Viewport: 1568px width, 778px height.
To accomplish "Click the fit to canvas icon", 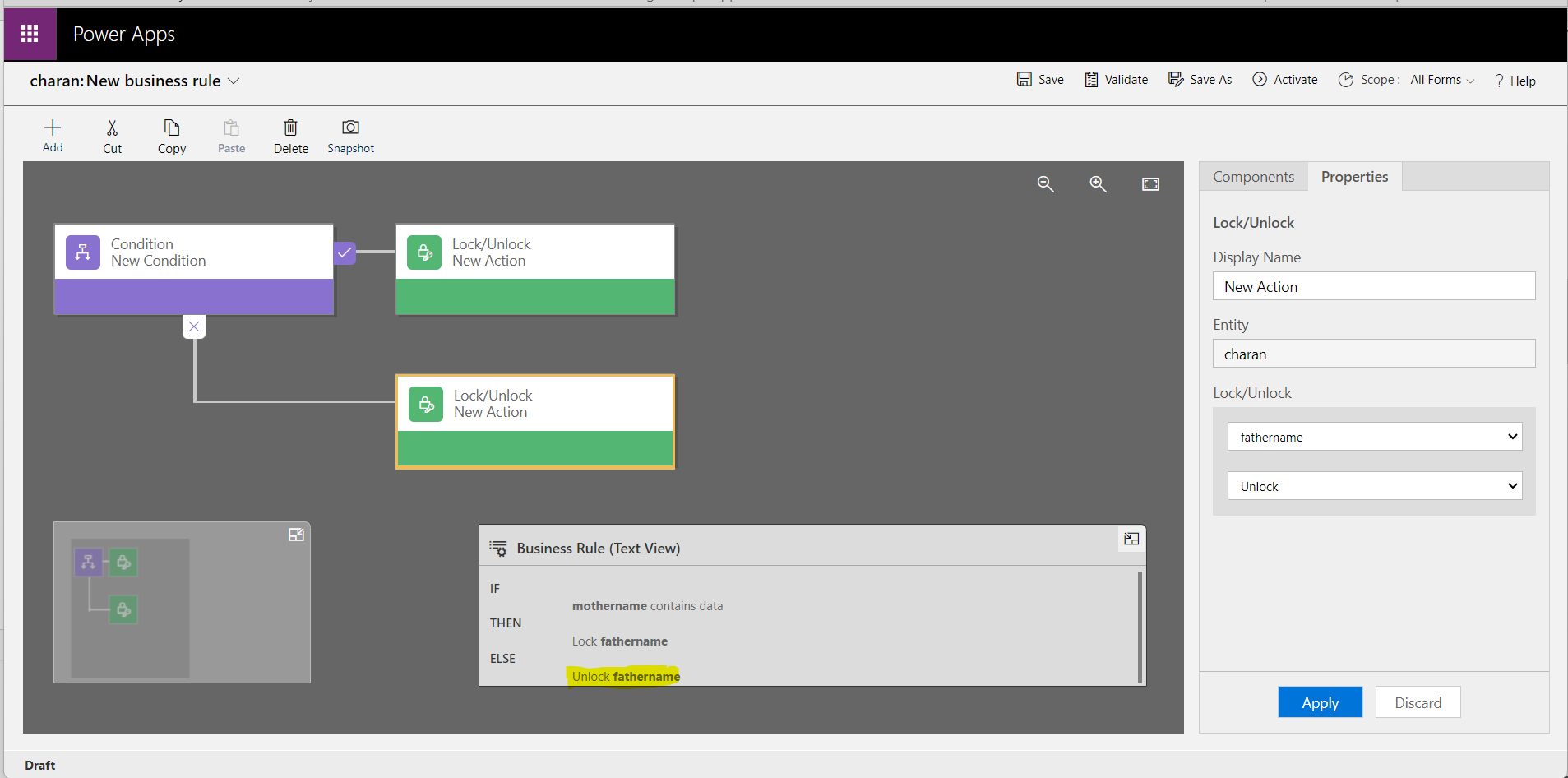I will point(1150,184).
